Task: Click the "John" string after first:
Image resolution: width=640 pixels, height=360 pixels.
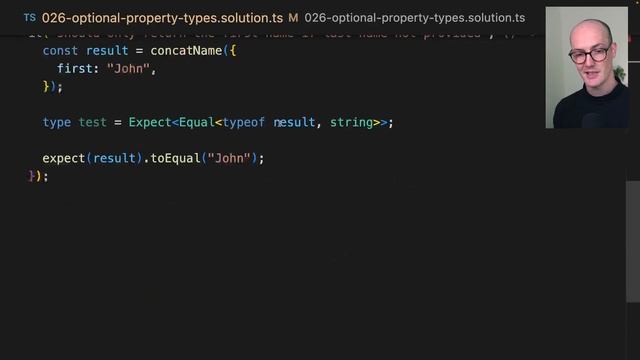Action: pos(128,69)
